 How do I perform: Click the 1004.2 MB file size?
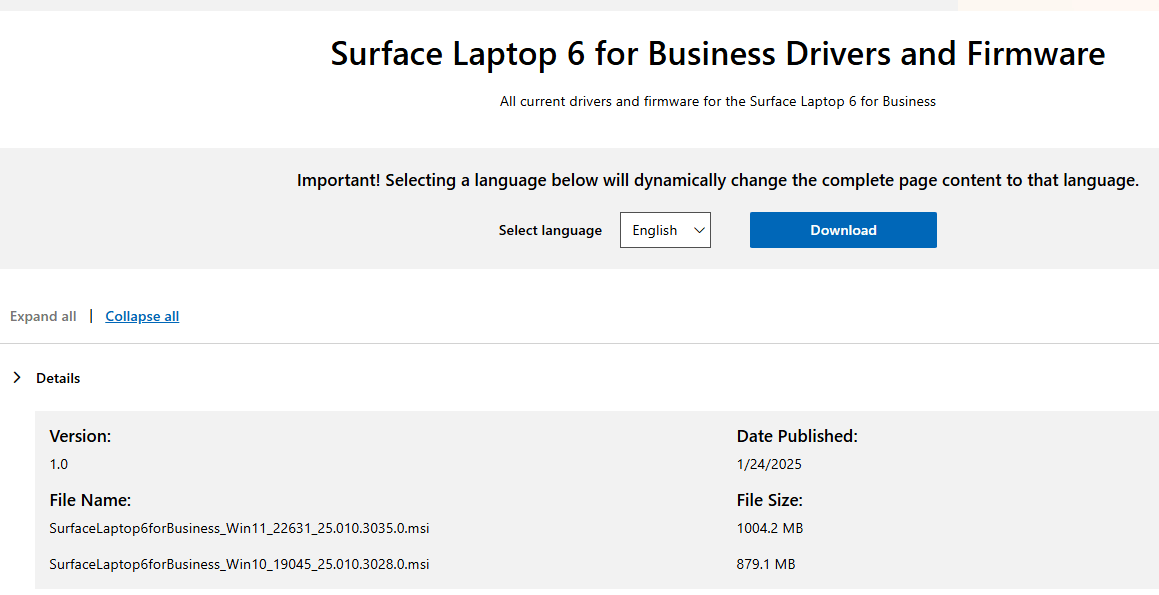tap(769, 528)
